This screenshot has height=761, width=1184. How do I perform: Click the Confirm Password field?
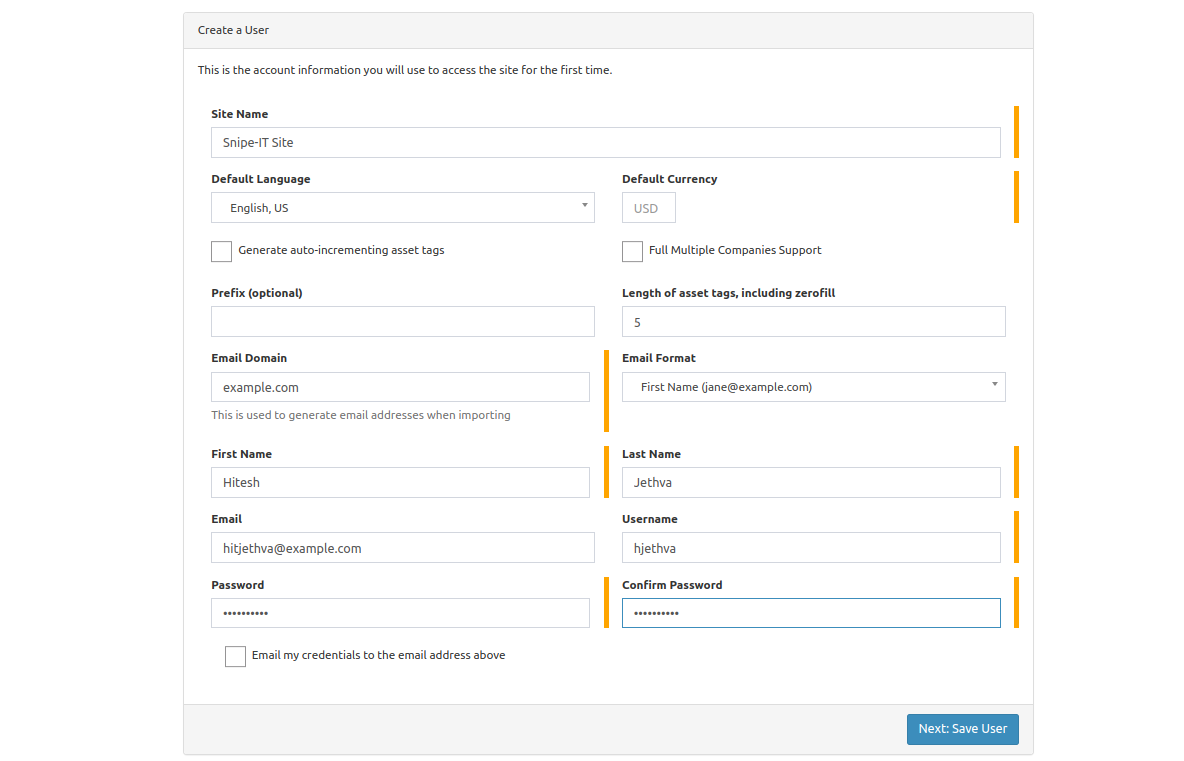pos(810,613)
